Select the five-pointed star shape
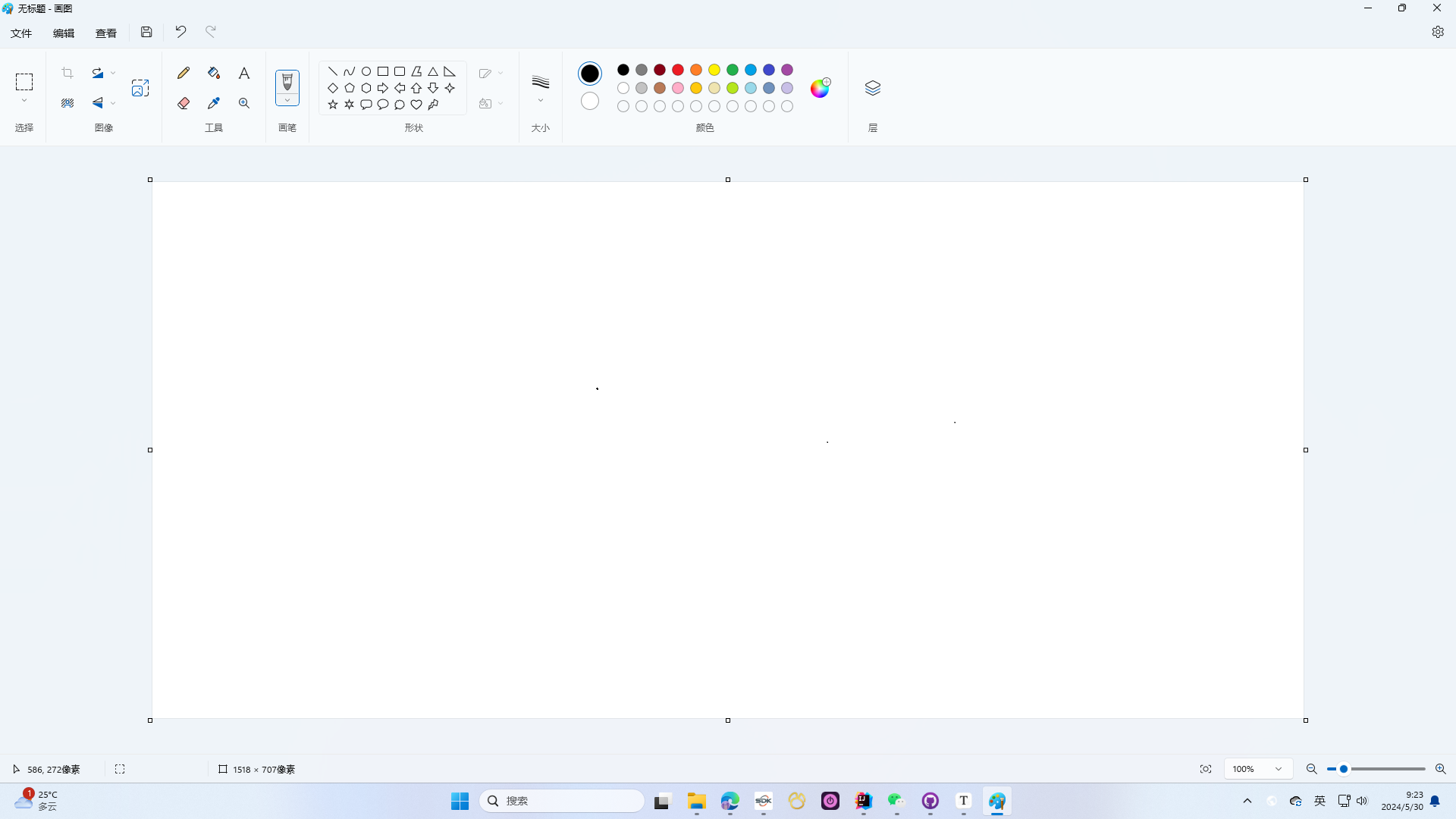Image resolution: width=1456 pixels, height=819 pixels. click(x=333, y=105)
